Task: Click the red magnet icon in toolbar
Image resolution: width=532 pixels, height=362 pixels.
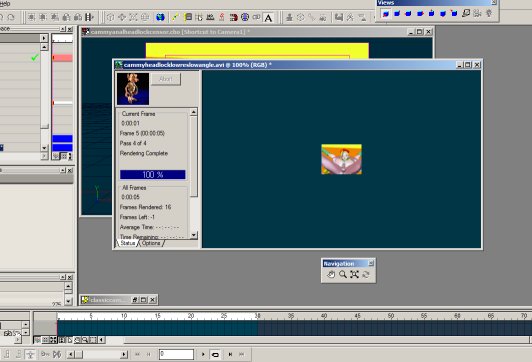Action: (x=233, y=17)
